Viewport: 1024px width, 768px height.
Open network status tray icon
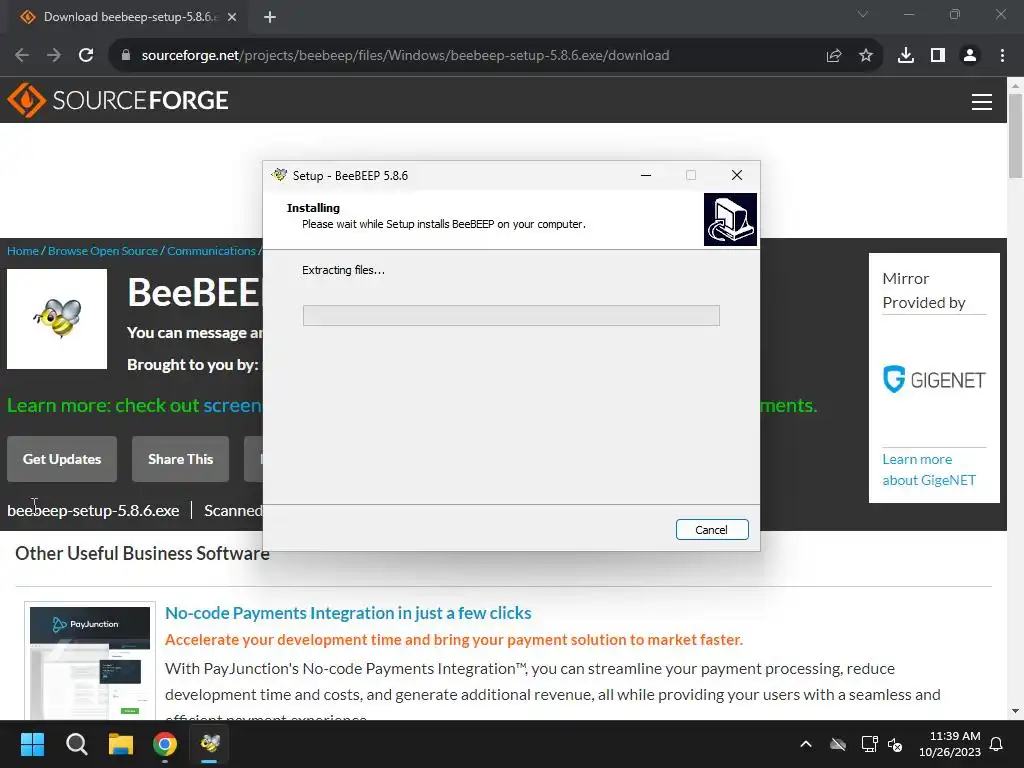coord(869,744)
